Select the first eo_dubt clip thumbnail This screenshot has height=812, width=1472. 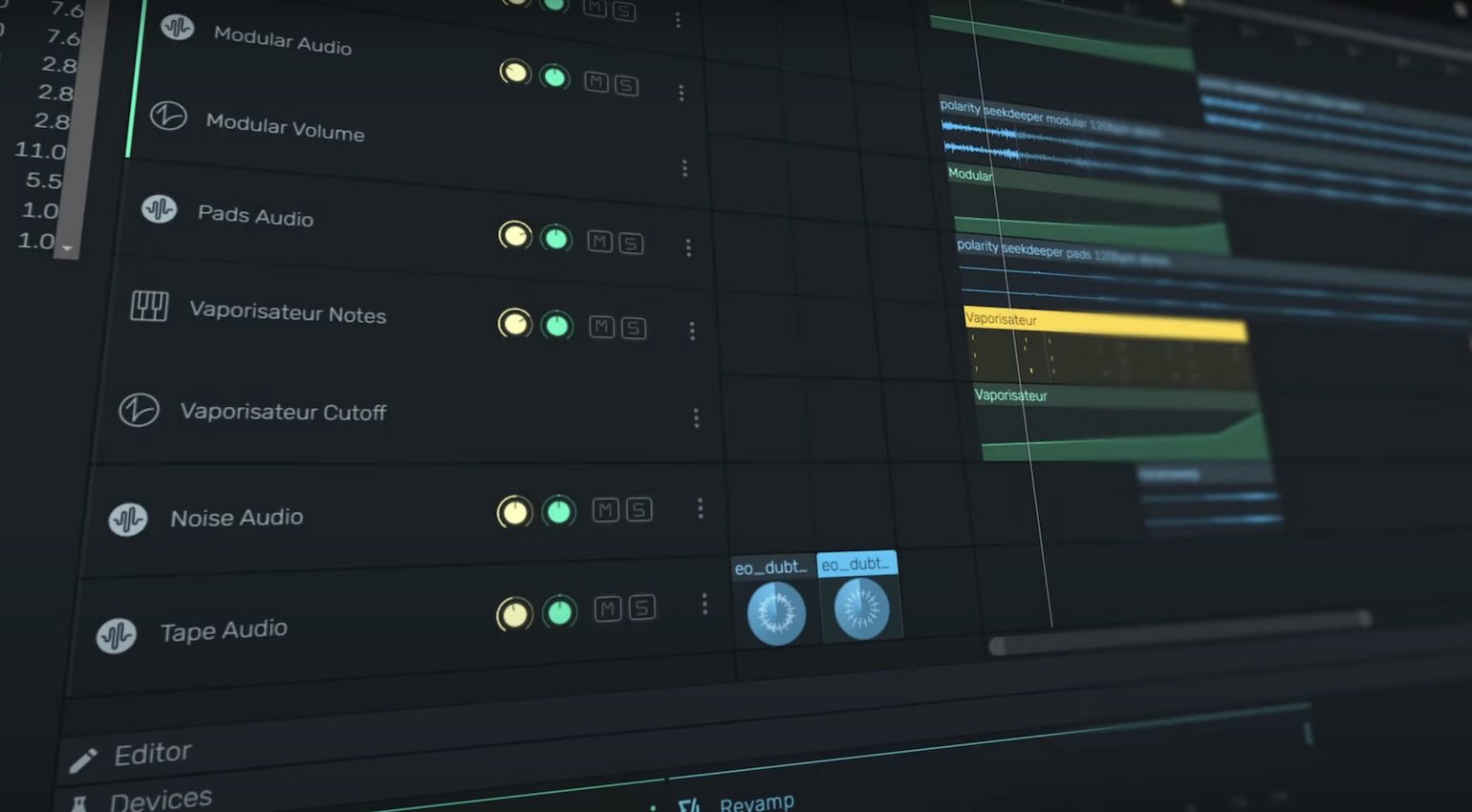coord(775,611)
